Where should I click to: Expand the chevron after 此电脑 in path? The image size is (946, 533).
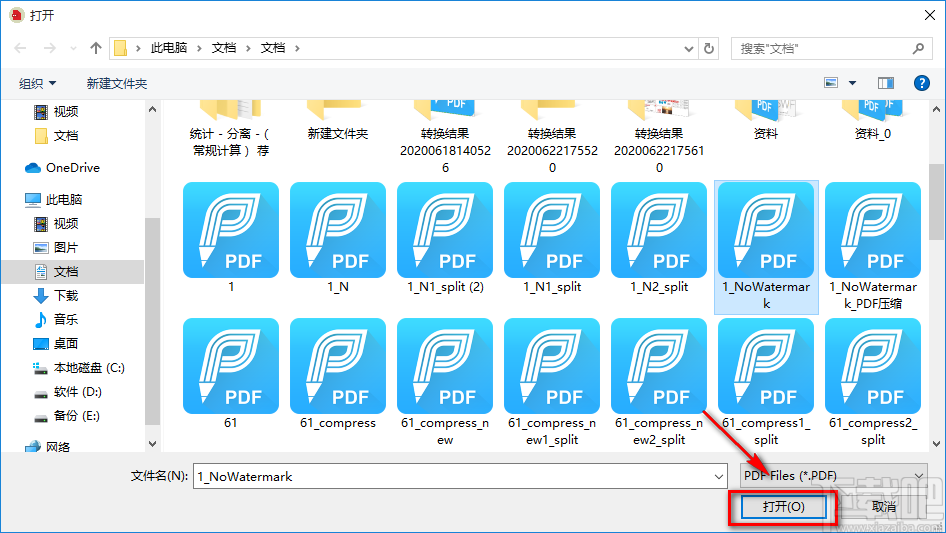point(199,48)
